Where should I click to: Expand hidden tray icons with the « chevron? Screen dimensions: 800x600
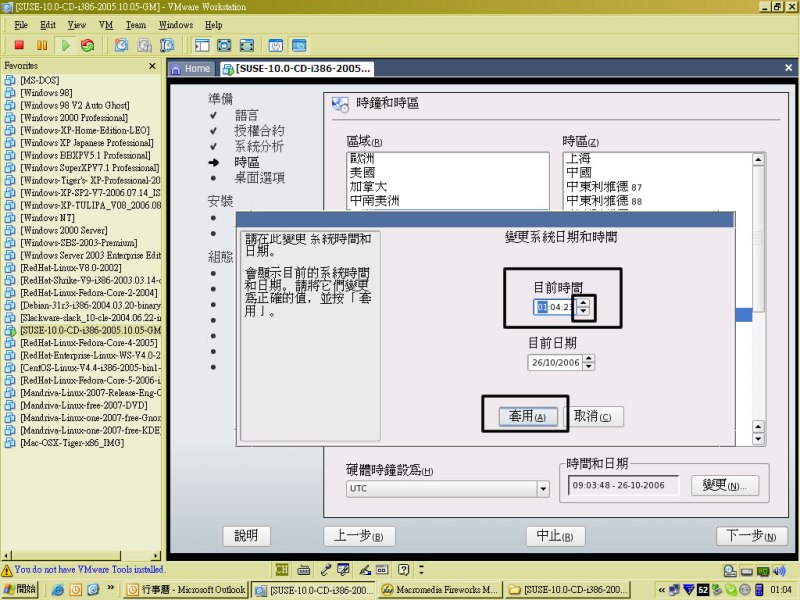662,590
